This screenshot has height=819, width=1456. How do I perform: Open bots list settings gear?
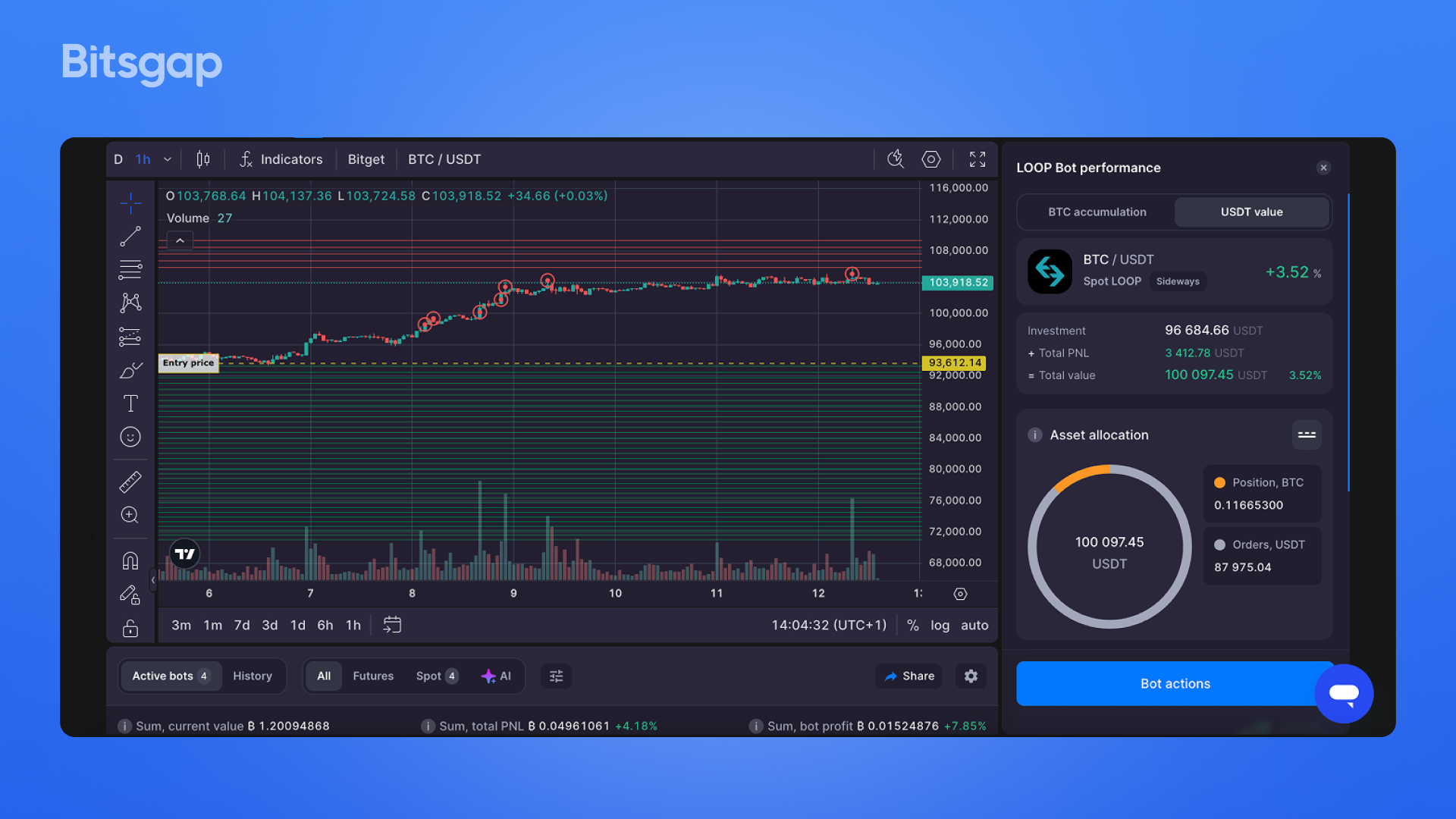[x=971, y=676]
